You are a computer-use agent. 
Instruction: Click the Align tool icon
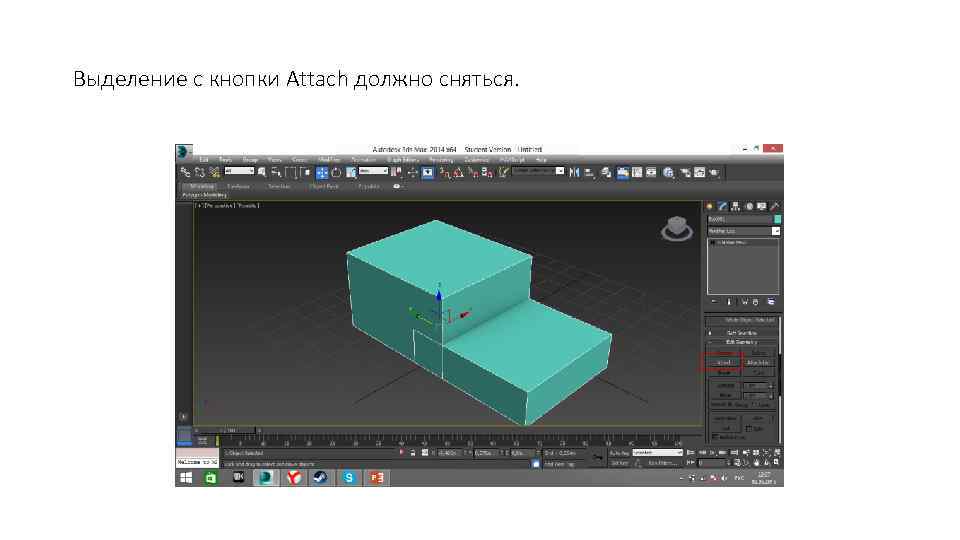pos(589,173)
